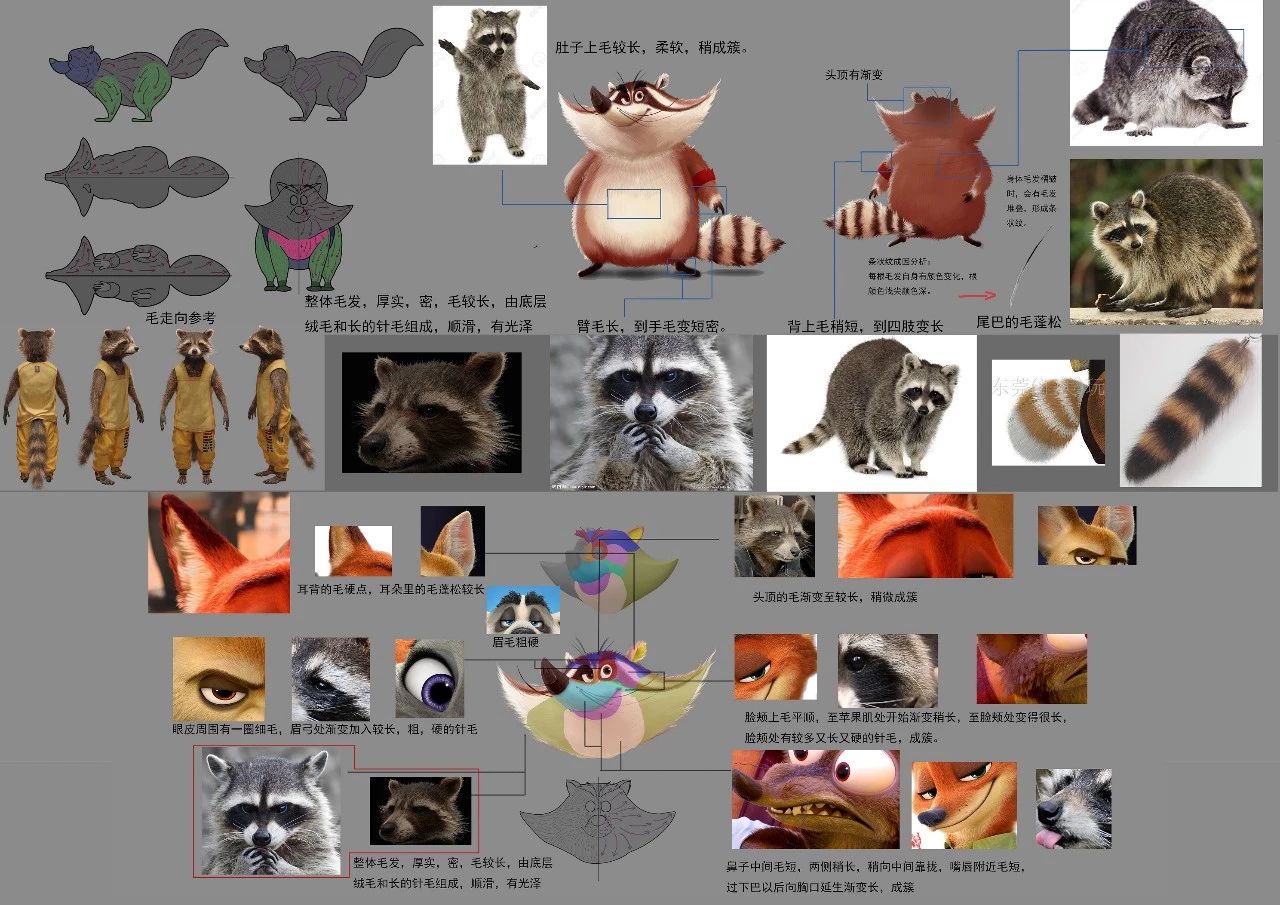Open the red-outlined raccoon with clasped paws image
This screenshot has height=905, width=1280.
(x=271, y=811)
